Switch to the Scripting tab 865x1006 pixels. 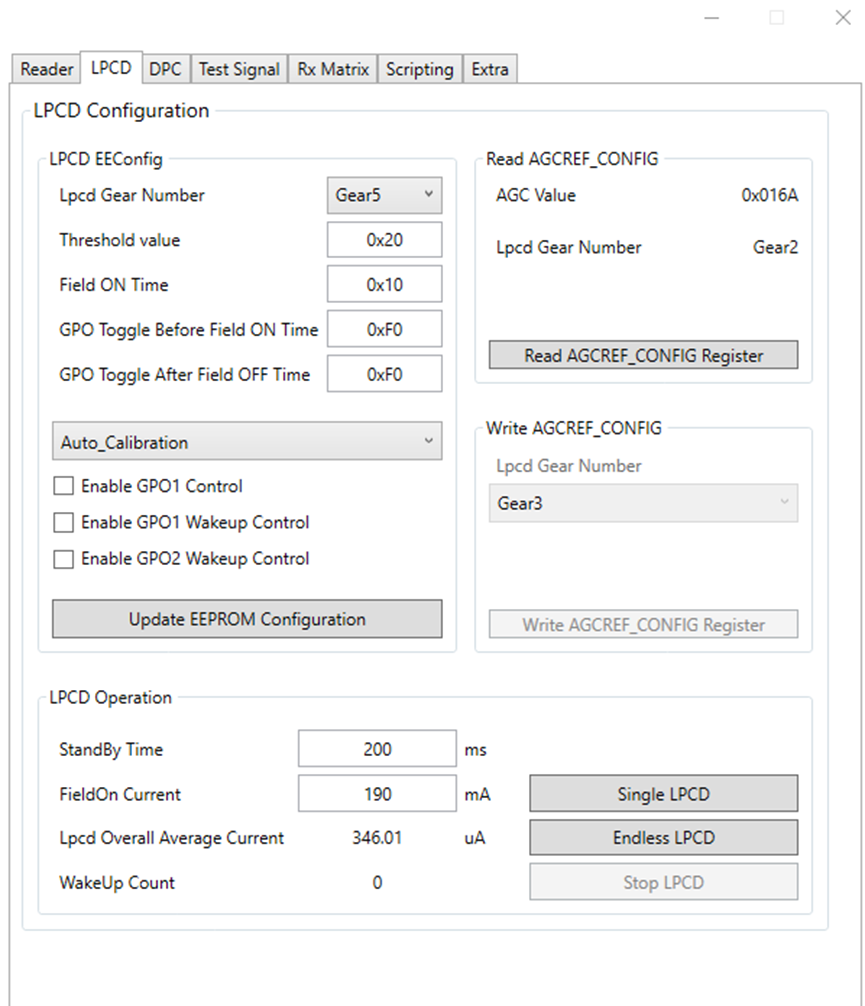419,69
